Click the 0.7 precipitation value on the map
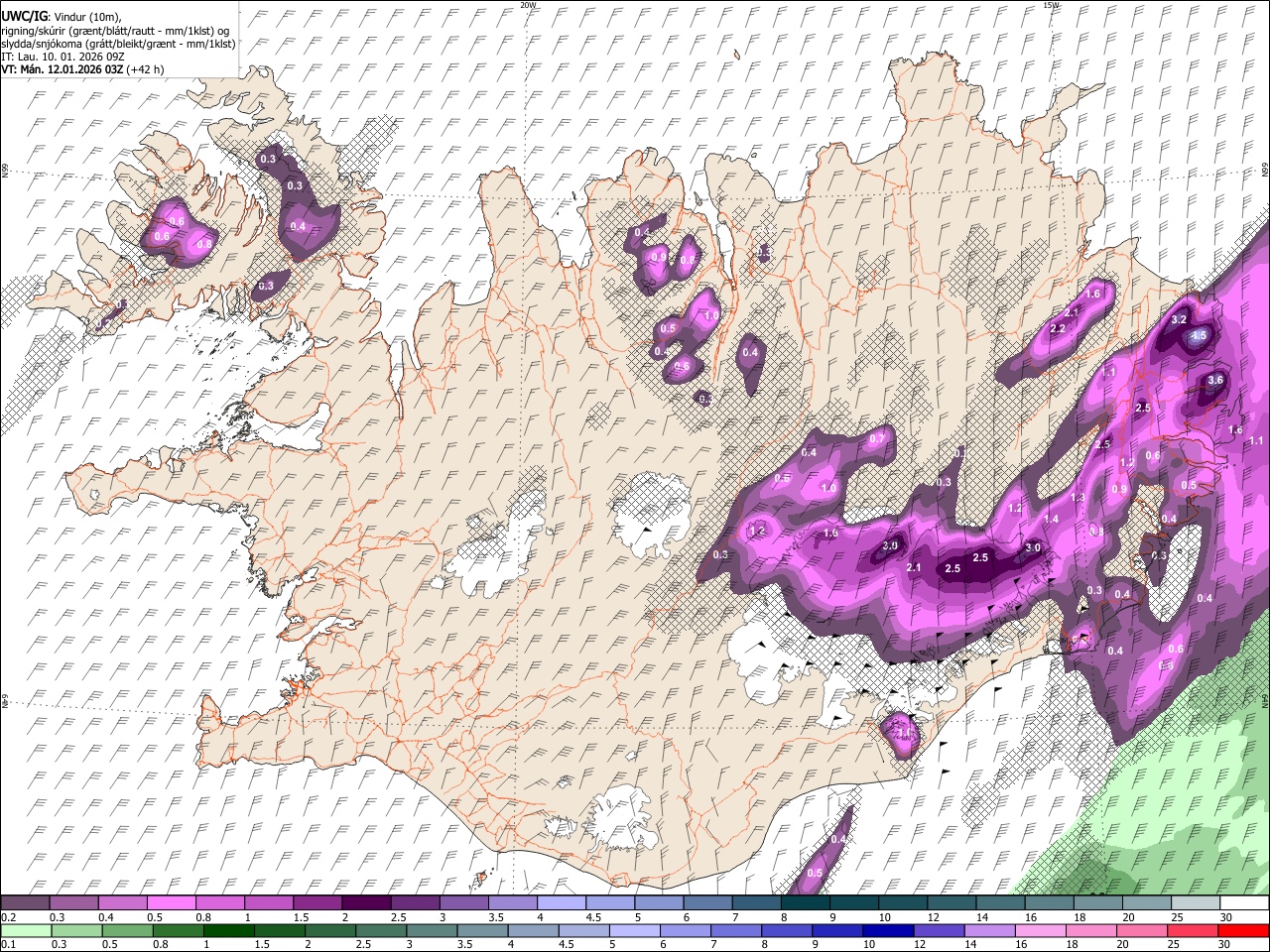 click(x=877, y=438)
